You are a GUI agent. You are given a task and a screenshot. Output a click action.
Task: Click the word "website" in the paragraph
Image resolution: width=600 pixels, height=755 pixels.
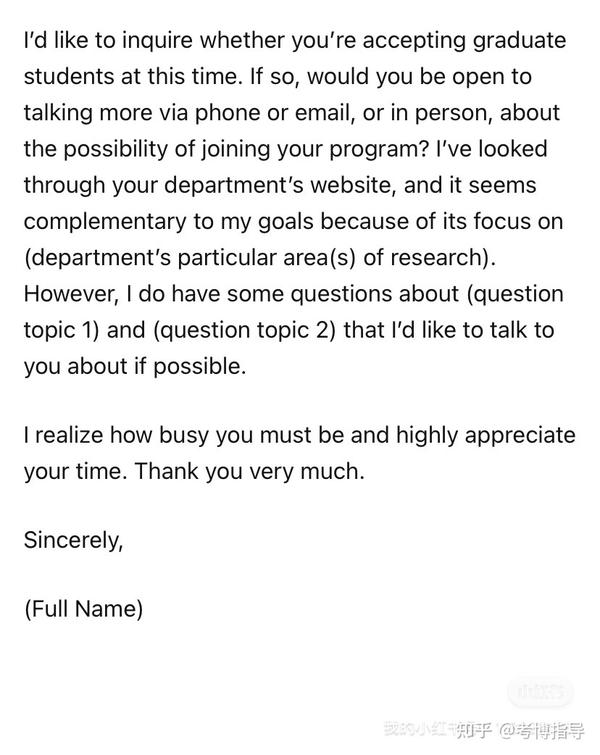pos(352,185)
